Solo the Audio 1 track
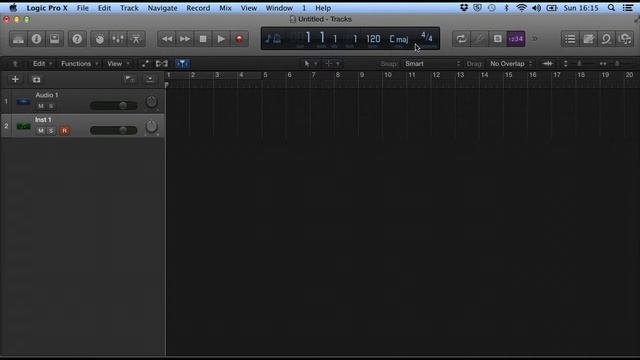The width and height of the screenshot is (640, 360). click(51, 106)
